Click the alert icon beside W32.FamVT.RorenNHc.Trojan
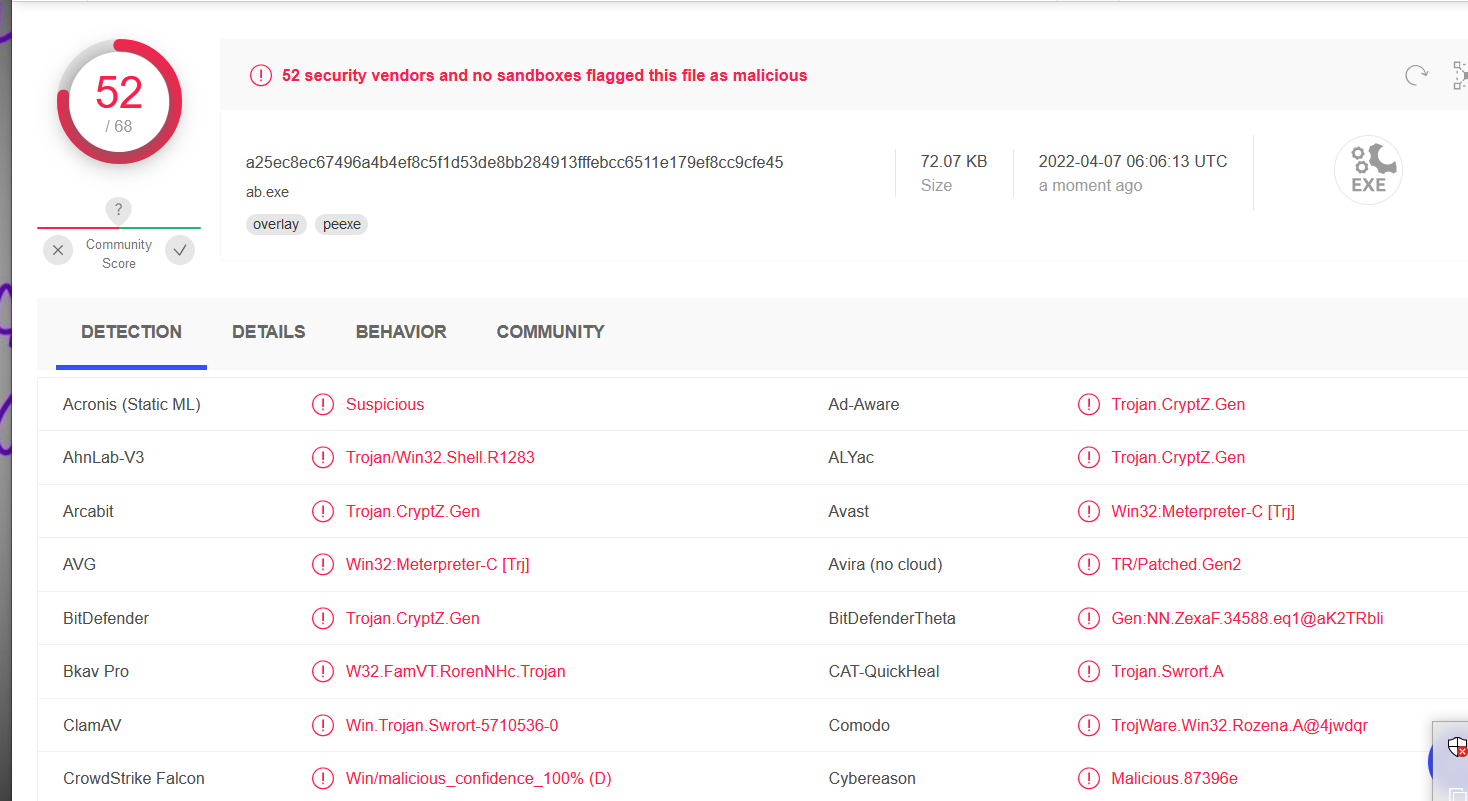This screenshot has width=1468, height=801. tap(323, 671)
